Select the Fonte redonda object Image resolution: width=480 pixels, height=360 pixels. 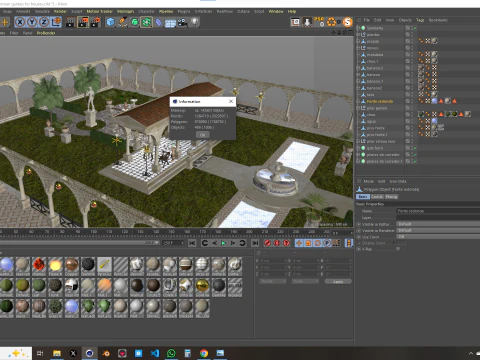[379, 101]
